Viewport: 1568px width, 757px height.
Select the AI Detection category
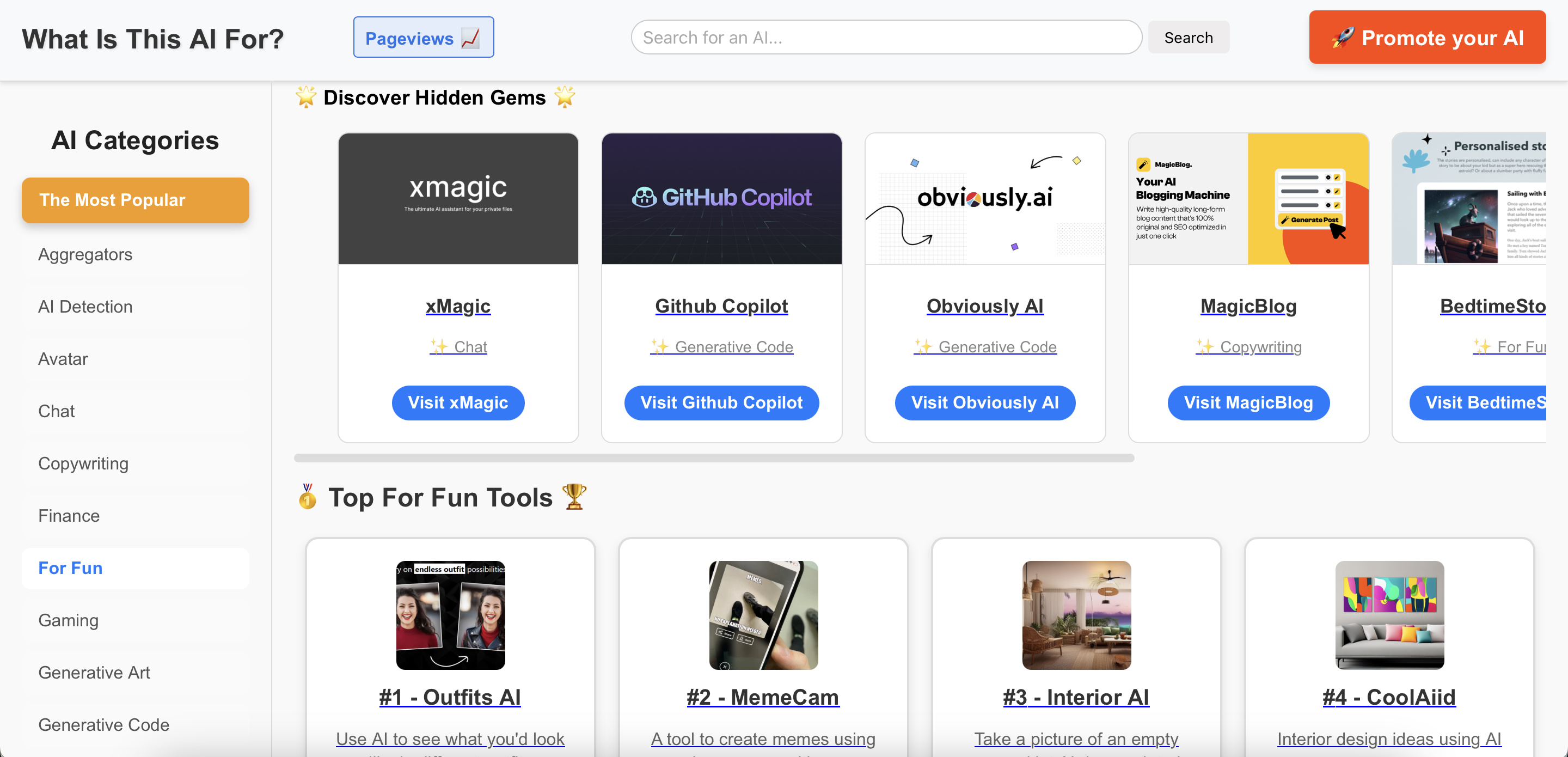click(x=85, y=306)
